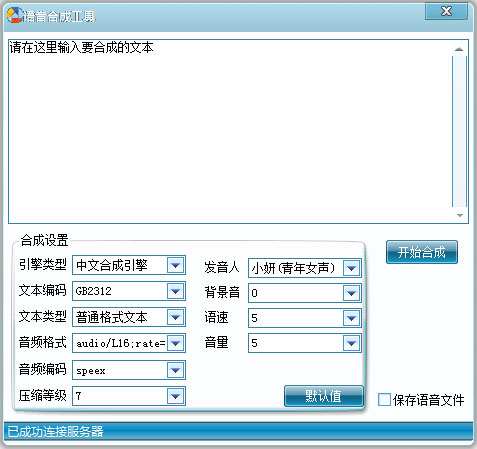Open the 音频编码 speex dropdown
This screenshot has height=449, width=477.
176,370
